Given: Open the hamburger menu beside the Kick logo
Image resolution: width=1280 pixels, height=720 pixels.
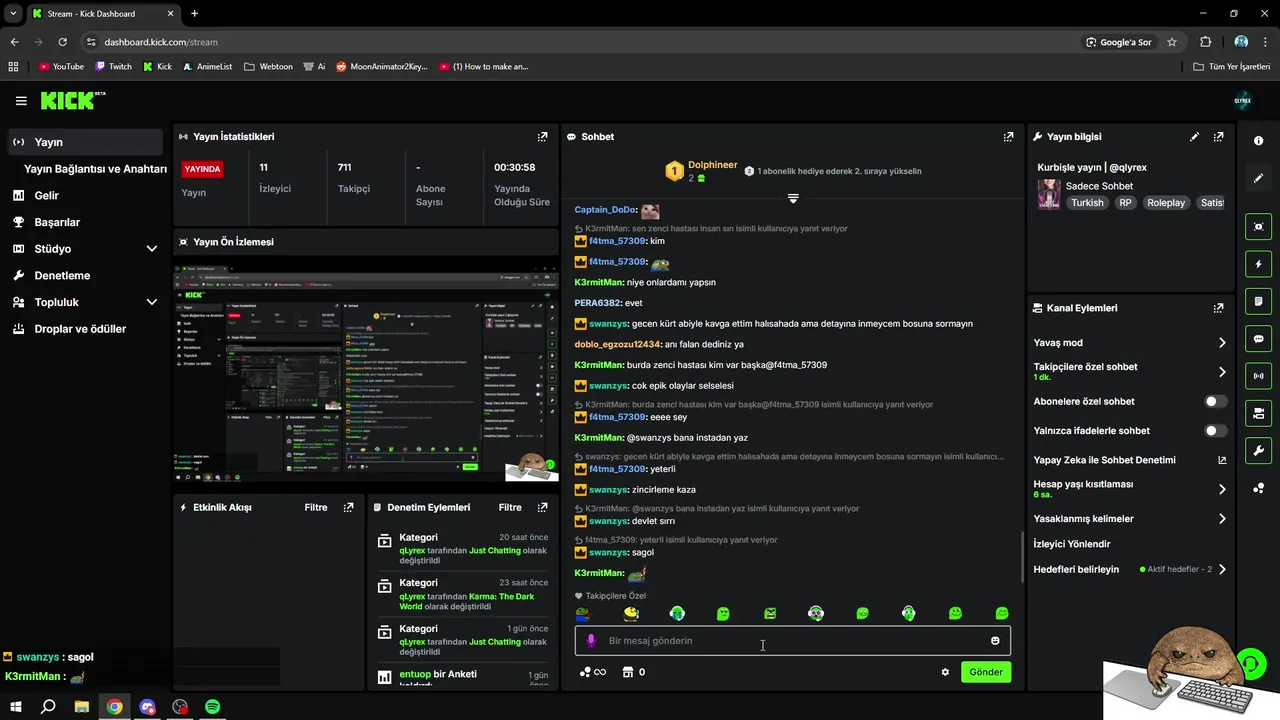Looking at the screenshot, I should (21, 101).
